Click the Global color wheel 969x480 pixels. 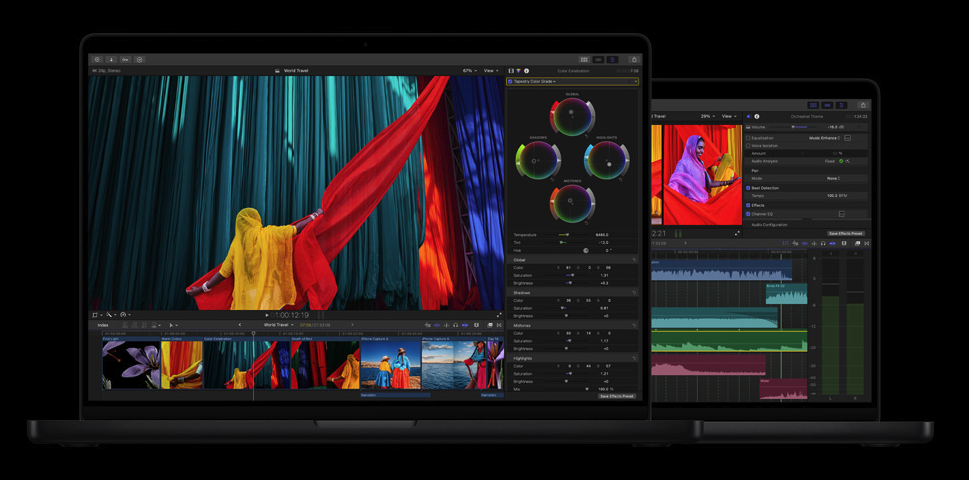coord(572,116)
